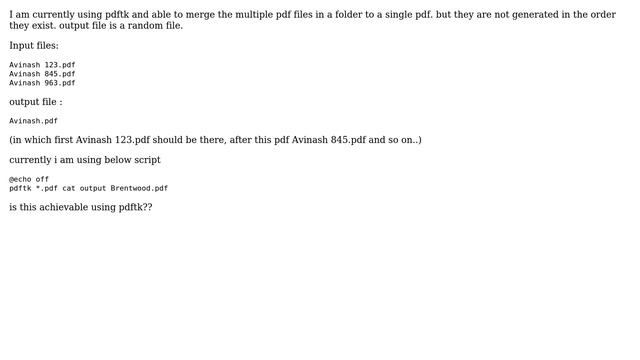Click 'Brentwood.pdf' in the script command
The width and height of the screenshot is (640, 360).
[x=139, y=188]
